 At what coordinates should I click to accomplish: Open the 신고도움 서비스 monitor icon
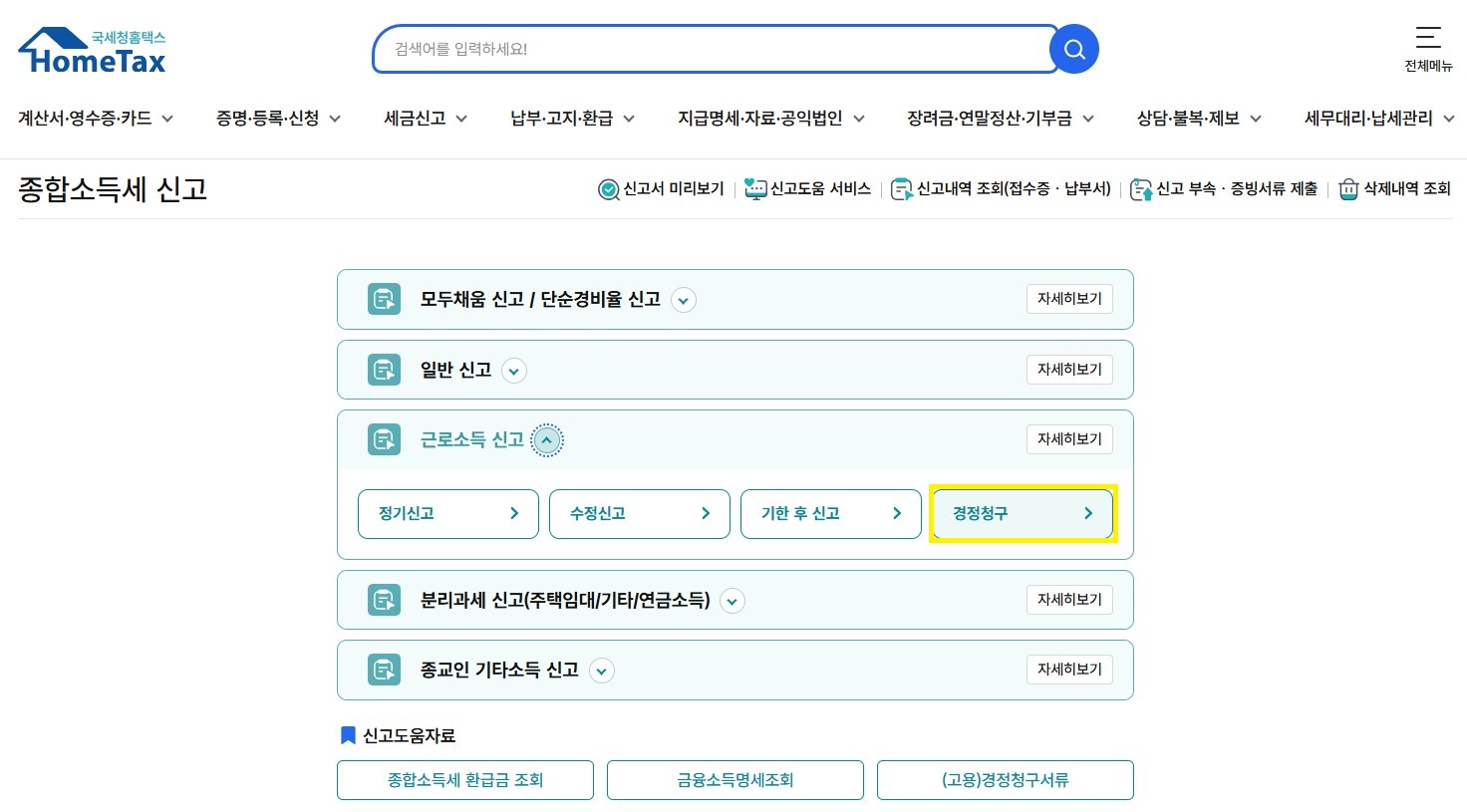click(754, 188)
